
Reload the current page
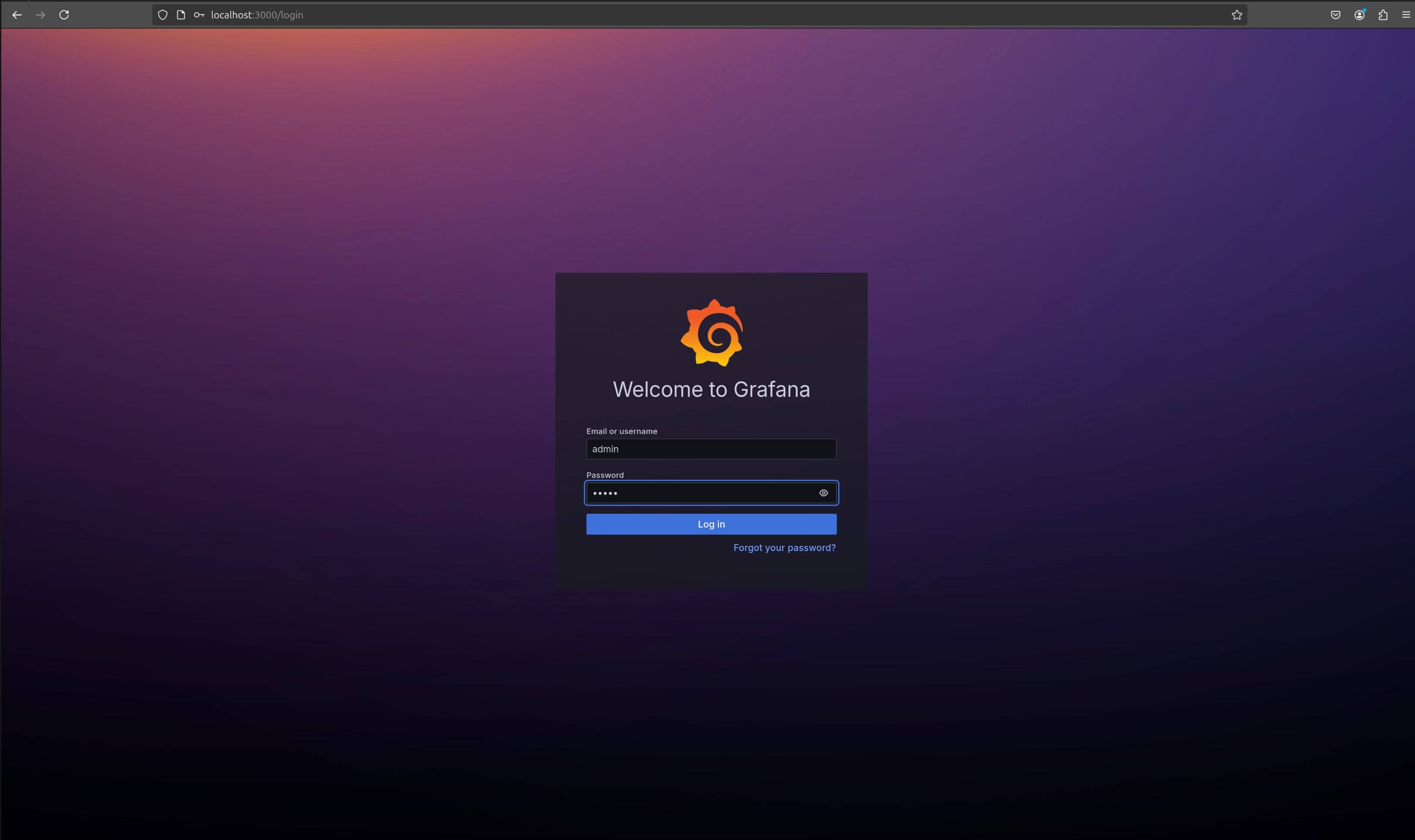[64, 15]
